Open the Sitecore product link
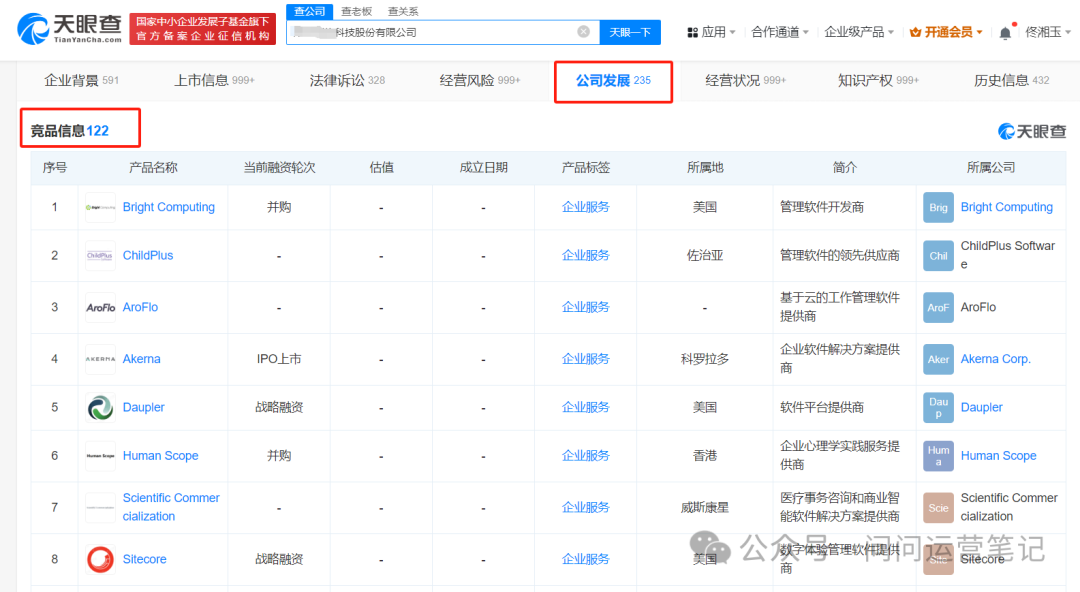This screenshot has height=592, width=1080. [x=145, y=559]
